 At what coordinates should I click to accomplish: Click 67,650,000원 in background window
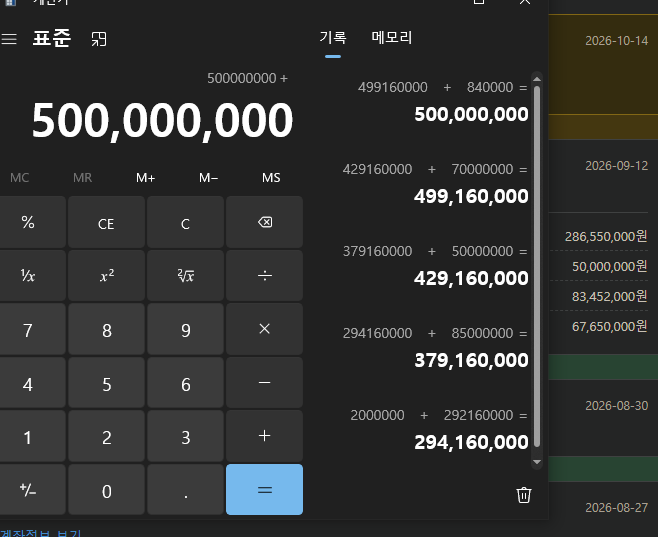610,326
